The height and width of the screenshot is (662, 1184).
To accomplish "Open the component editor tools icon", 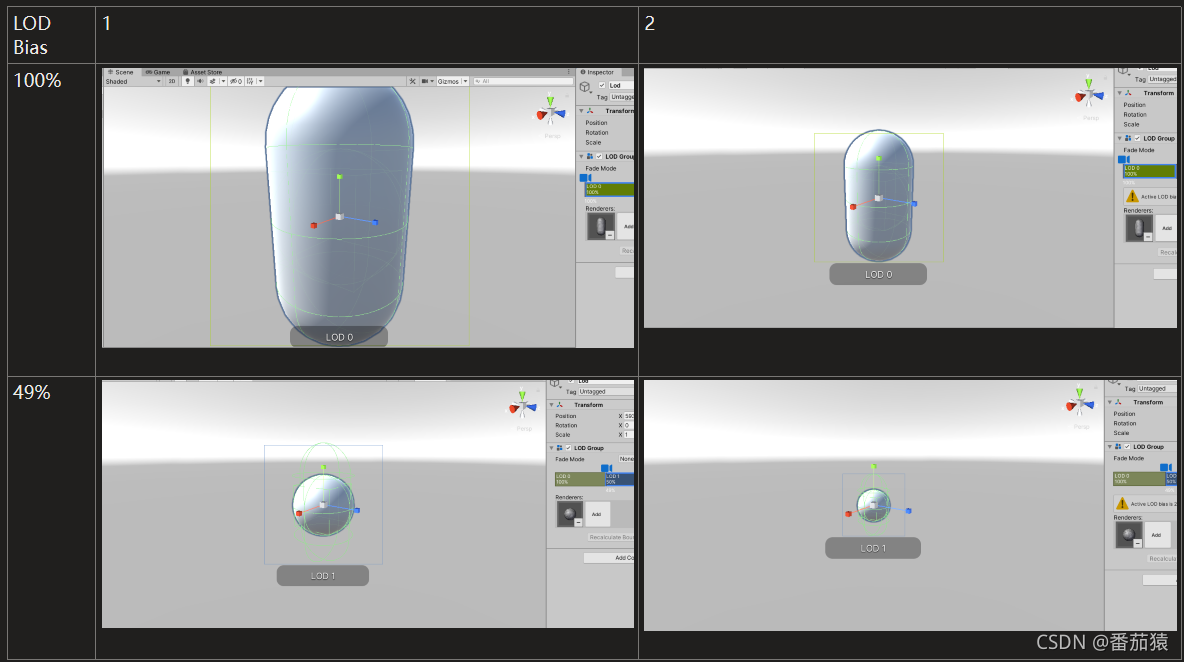I will 412,82.
